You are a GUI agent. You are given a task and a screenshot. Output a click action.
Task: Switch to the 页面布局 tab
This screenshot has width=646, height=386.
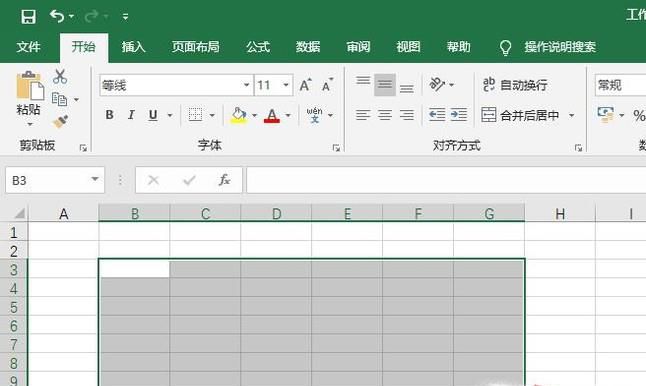pos(195,47)
